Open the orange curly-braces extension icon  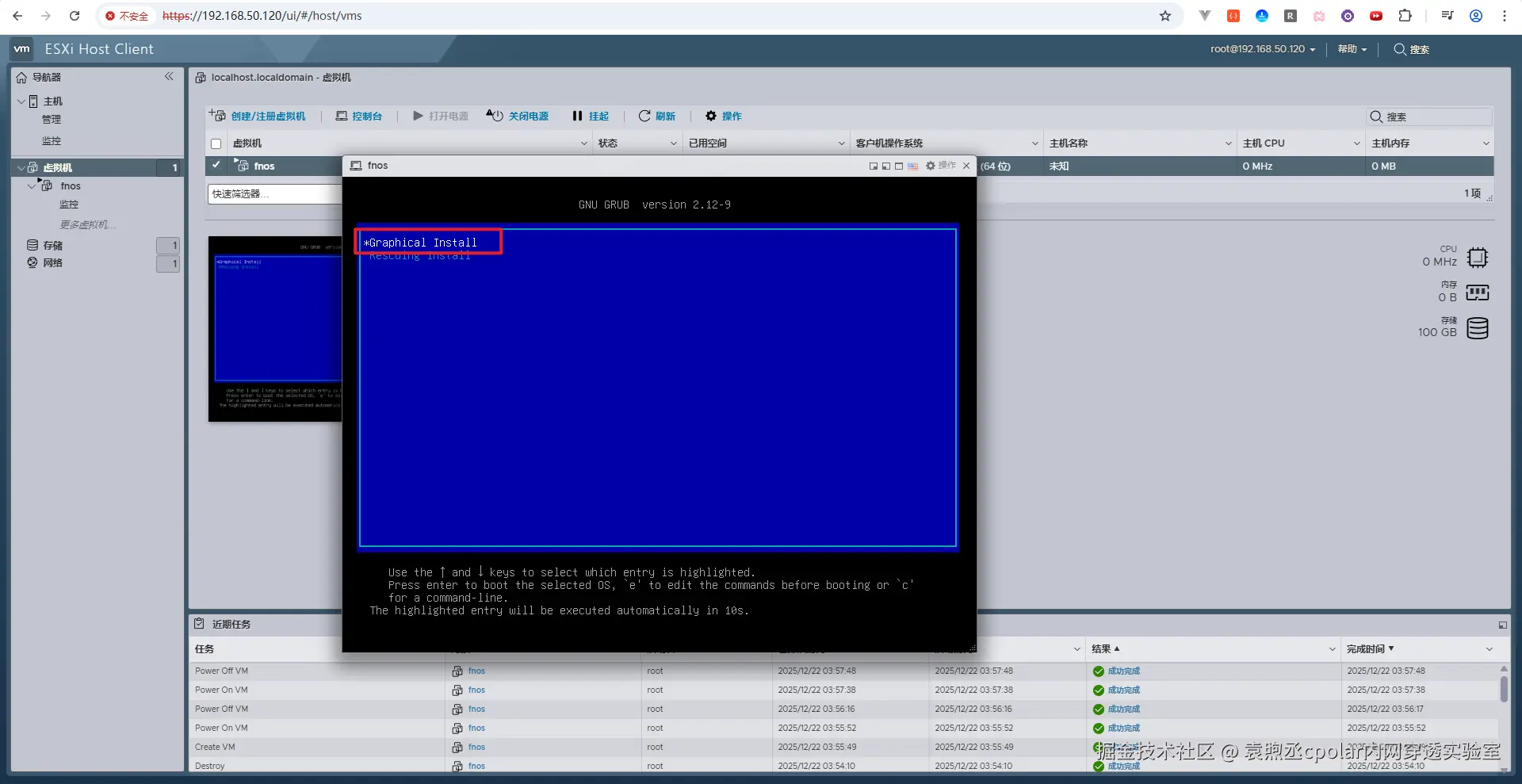[1233, 16]
